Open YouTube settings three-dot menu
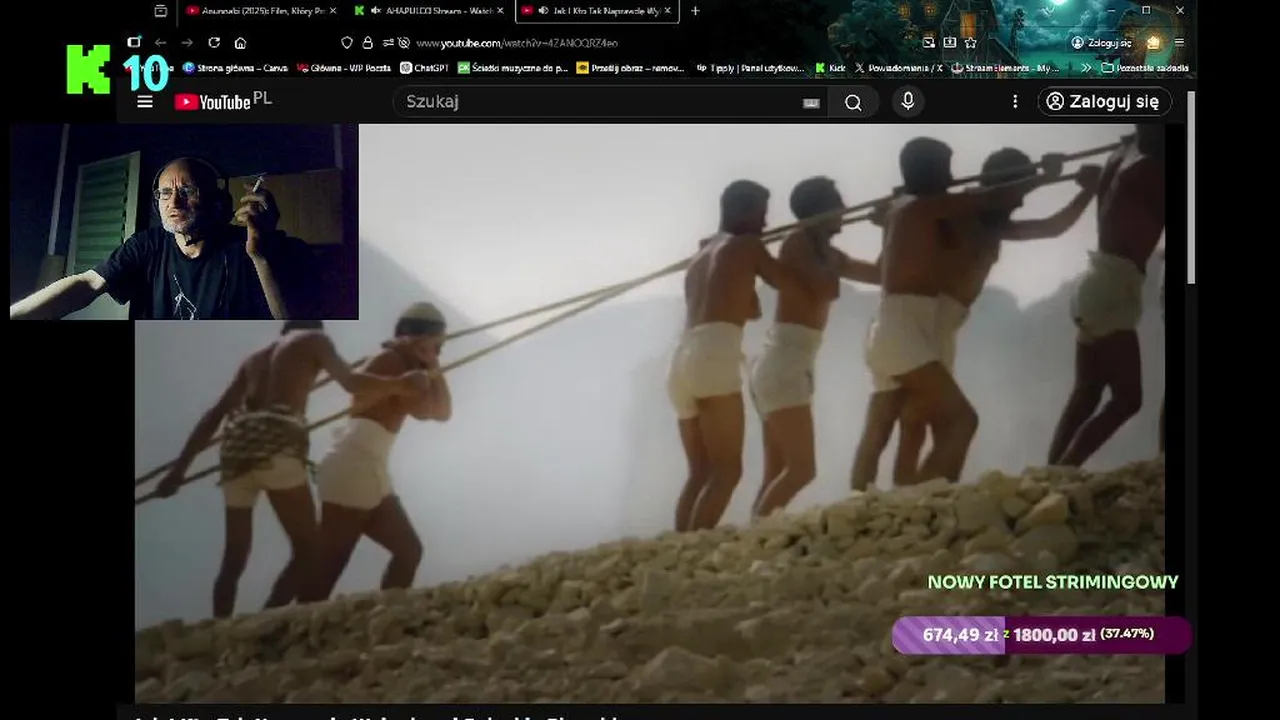 (1015, 101)
